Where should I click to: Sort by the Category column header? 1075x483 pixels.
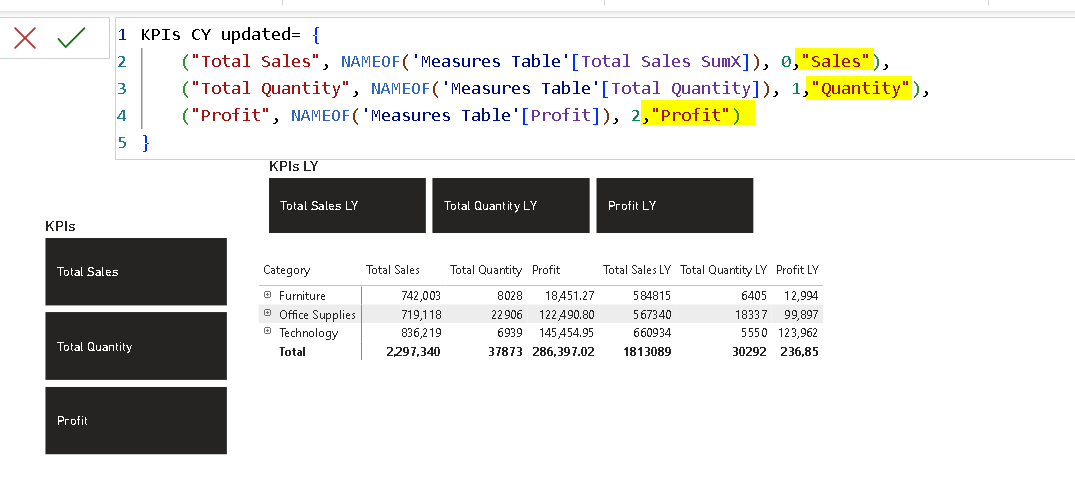click(287, 270)
